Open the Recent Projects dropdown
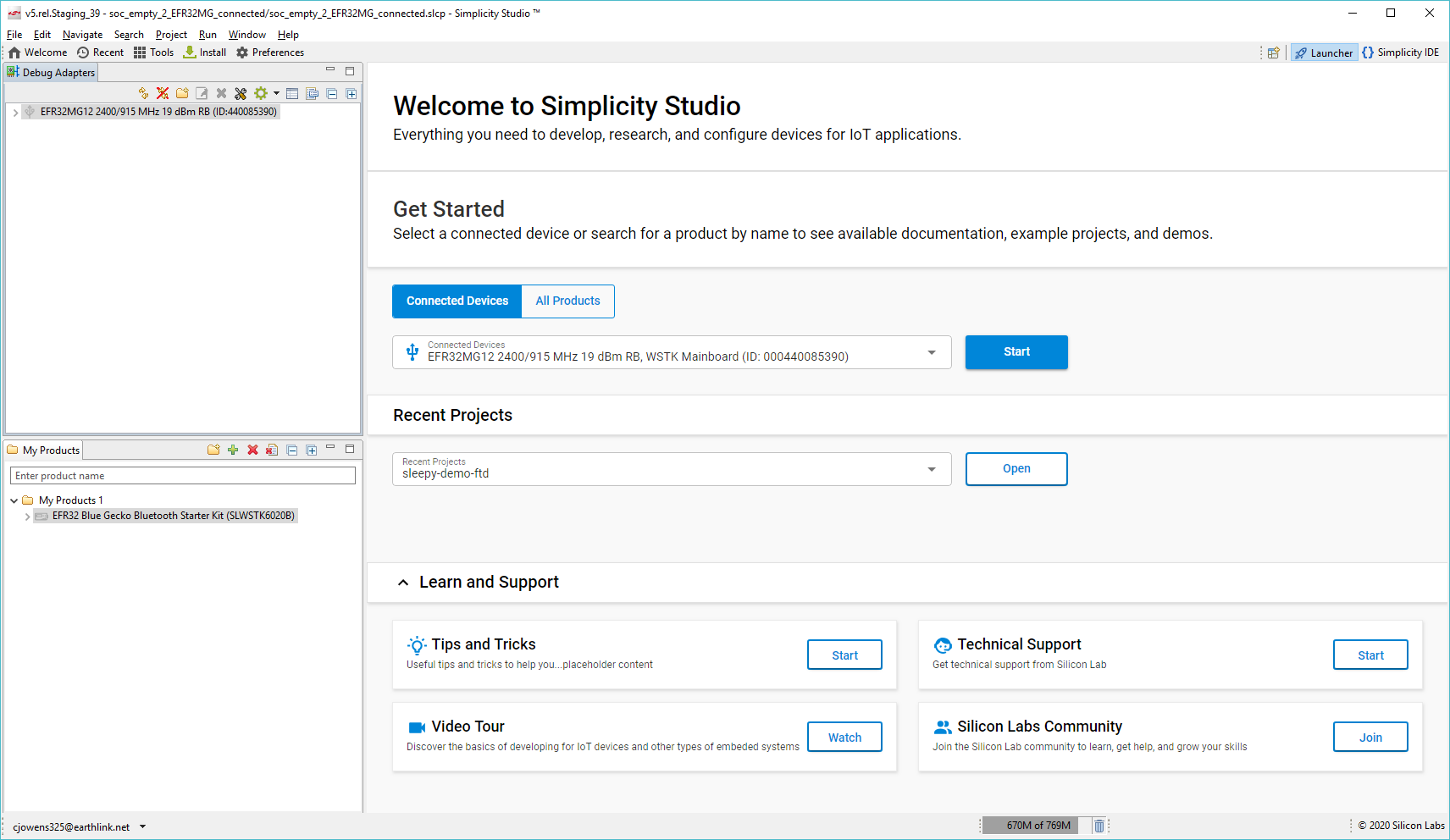 tap(932, 469)
